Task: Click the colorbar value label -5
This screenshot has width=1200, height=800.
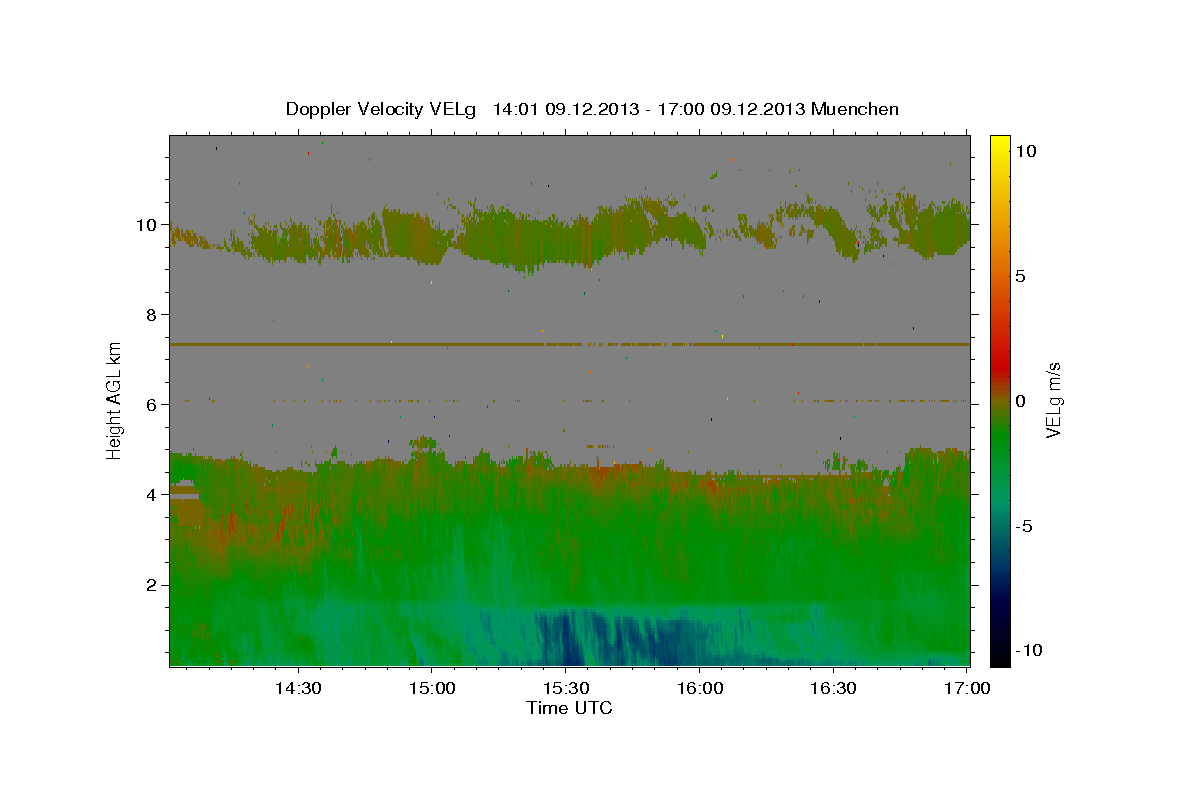Action: [x=1026, y=527]
